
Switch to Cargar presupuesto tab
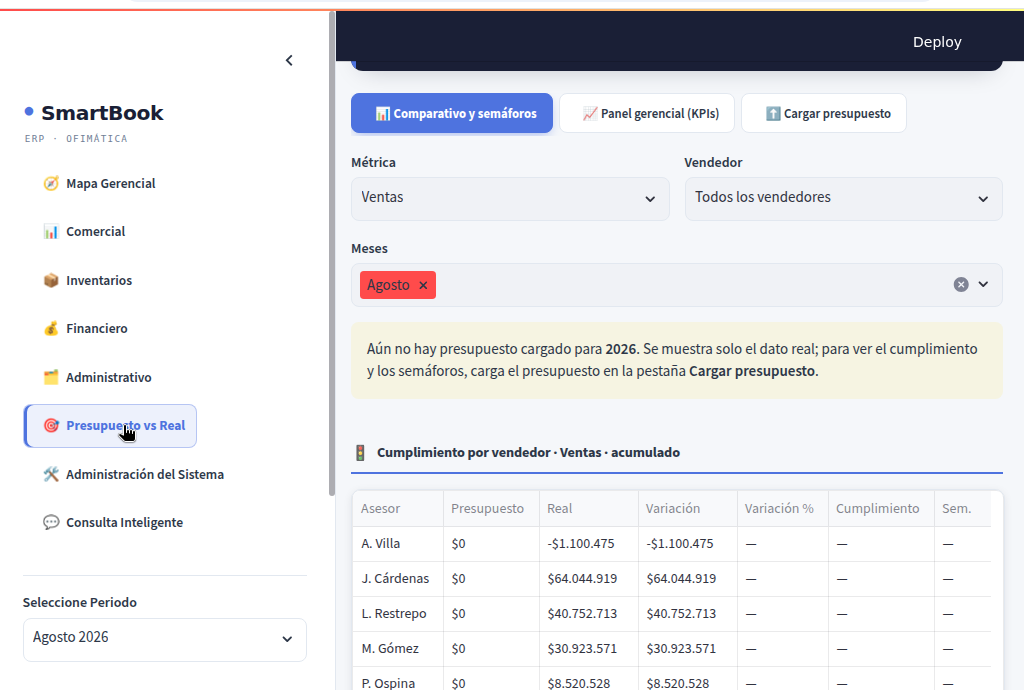pos(824,114)
